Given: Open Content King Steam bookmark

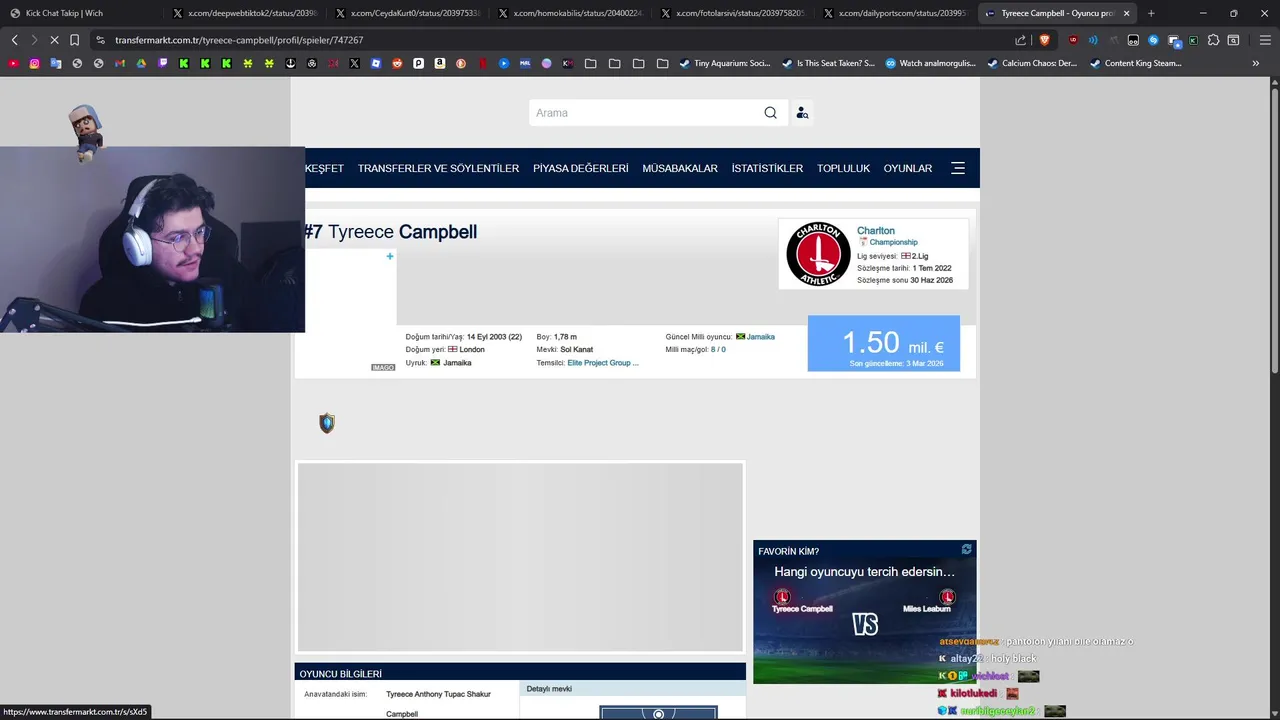Looking at the screenshot, I should pyautogui.click(x=1136, y=63).
